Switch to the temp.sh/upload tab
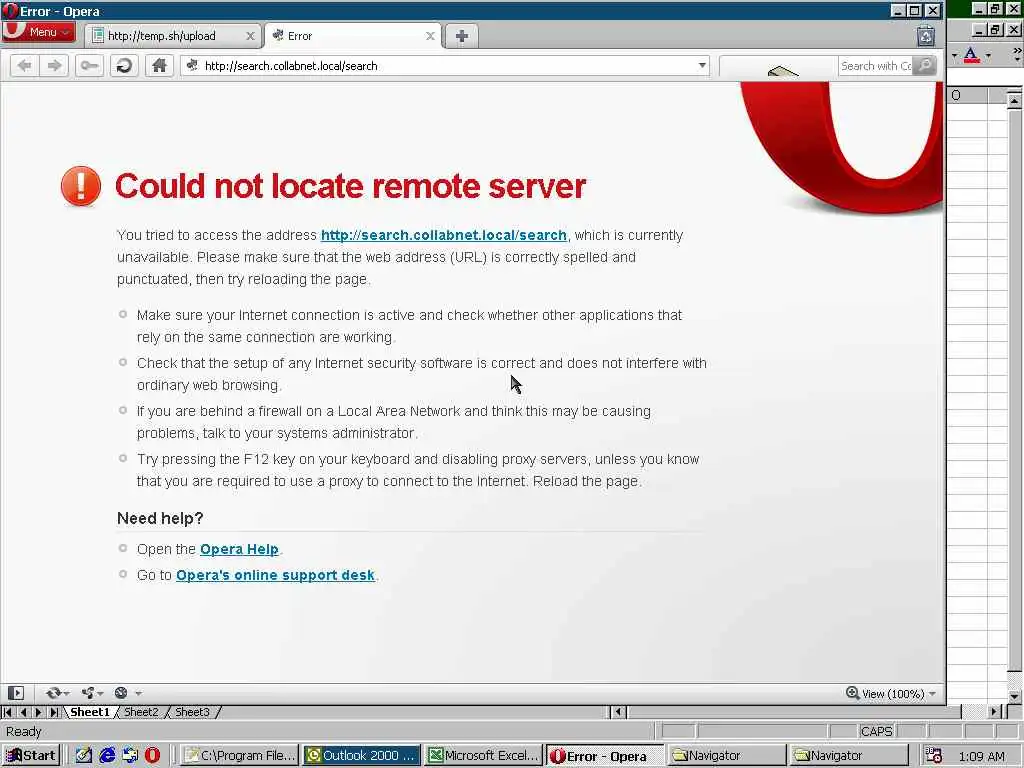 pyautogui.click(x=173, y=36)
